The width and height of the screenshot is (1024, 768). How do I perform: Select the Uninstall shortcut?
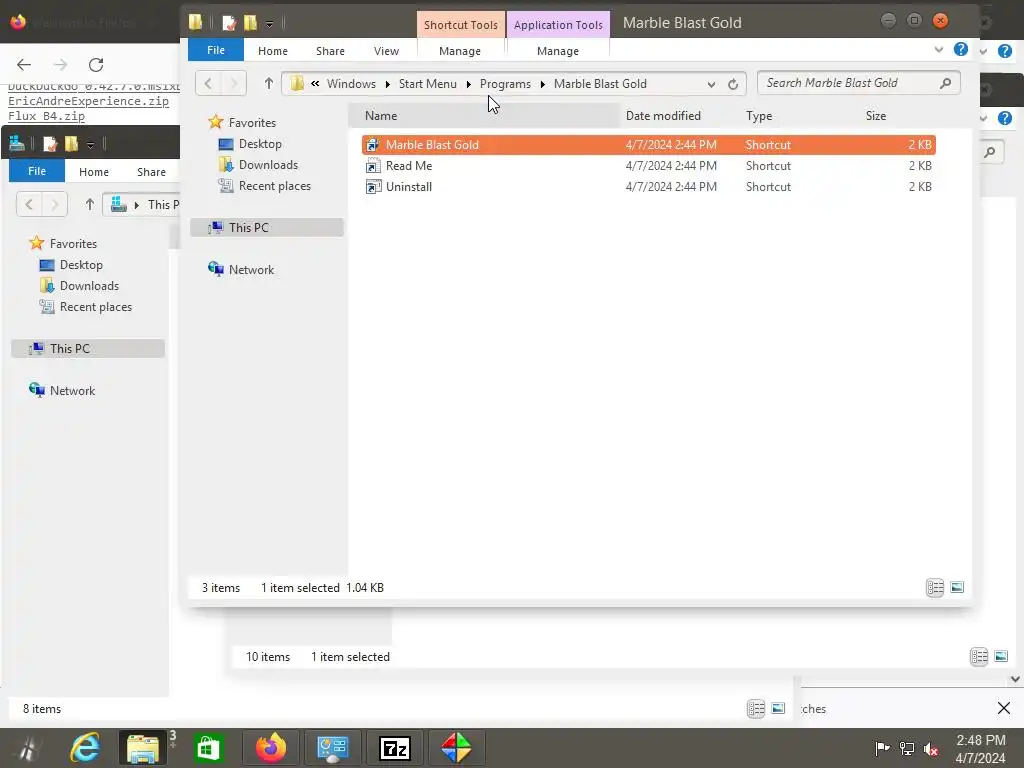coord(648,187)
